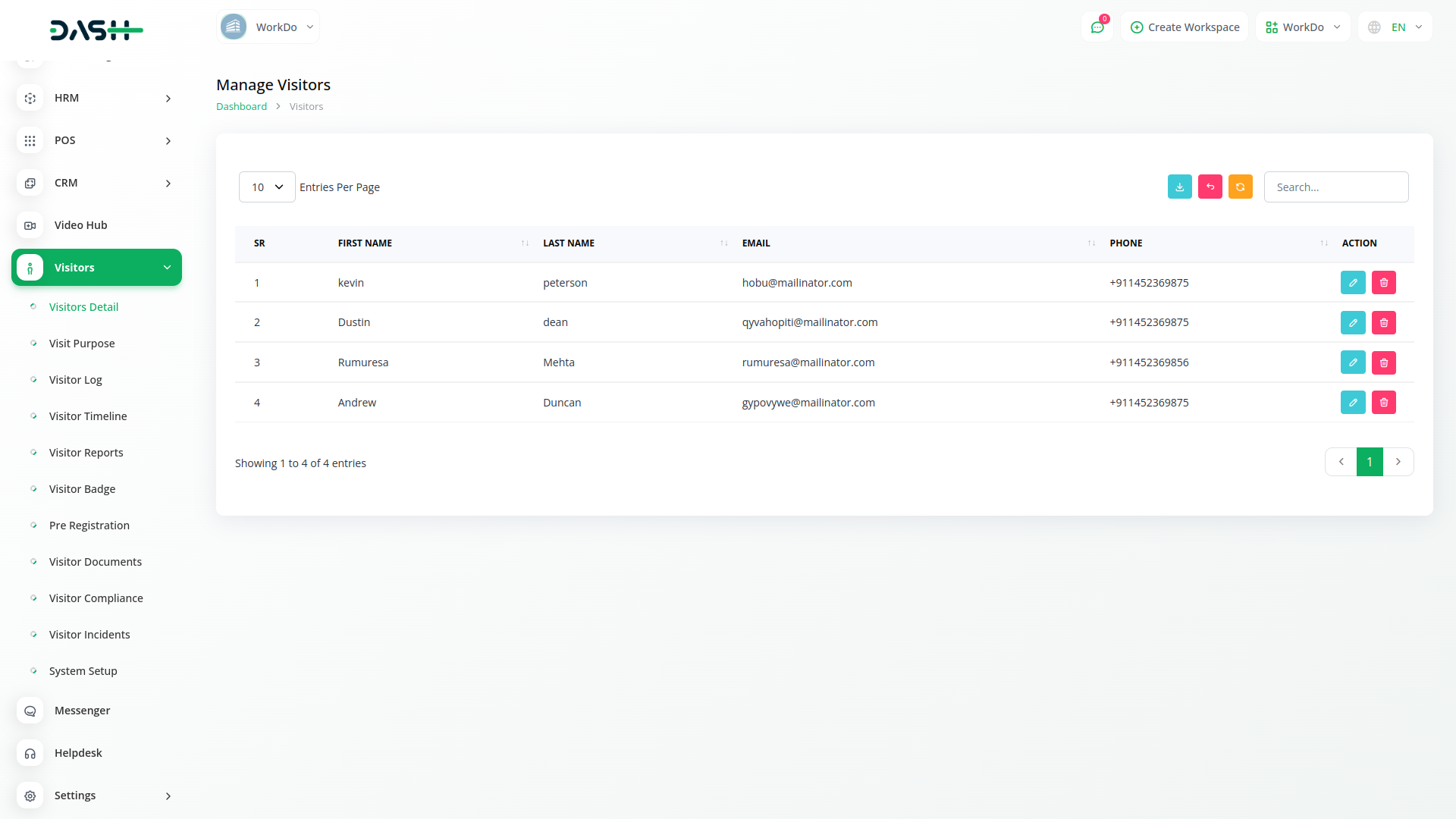Focus the Search input field

pyautogui.click(x=1335, y=187)
